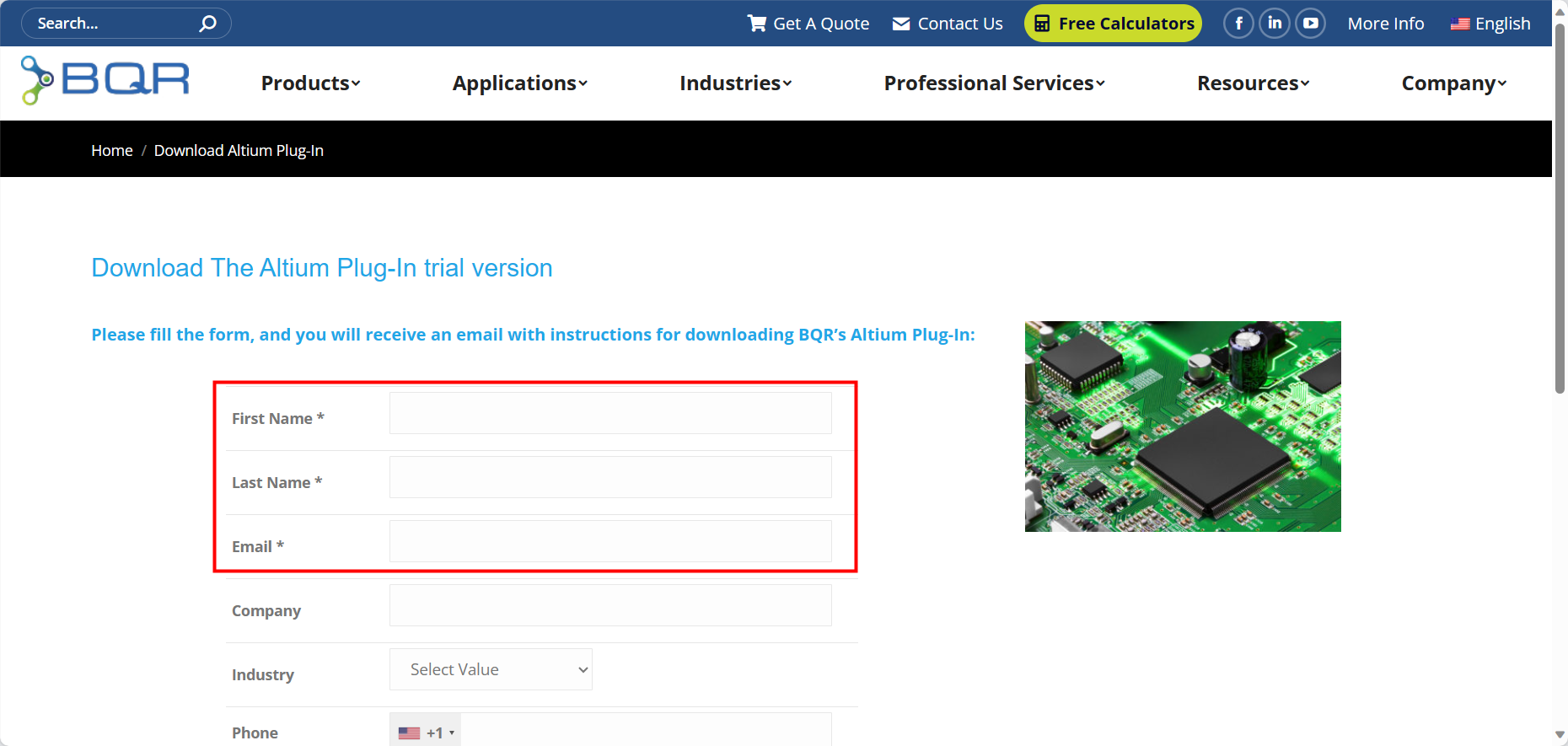This screenshot has height=746, width=1568.
Task: Click the US flag language icon
Action: [1460, 24]
